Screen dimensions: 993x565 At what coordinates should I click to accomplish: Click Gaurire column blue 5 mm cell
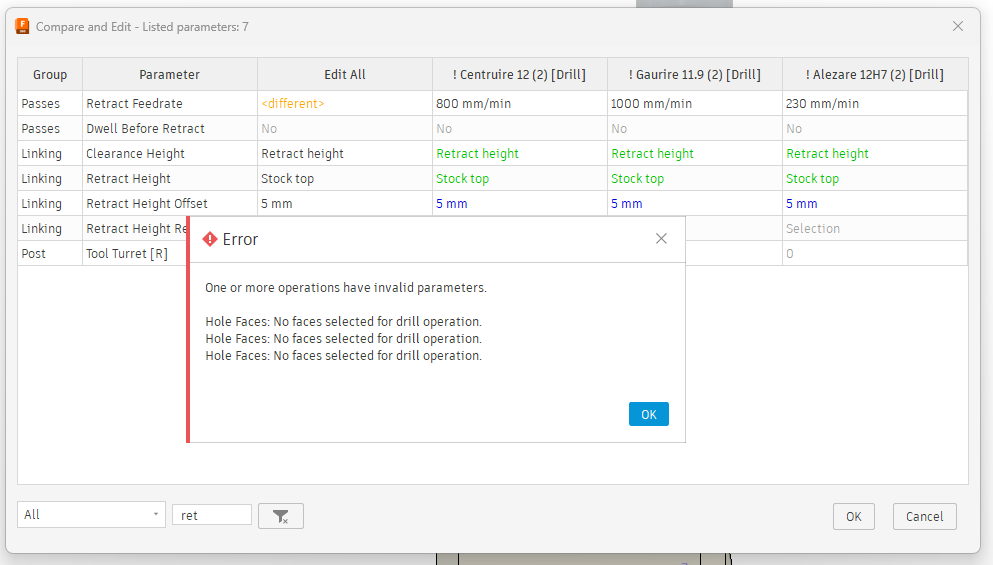(695, 203)
